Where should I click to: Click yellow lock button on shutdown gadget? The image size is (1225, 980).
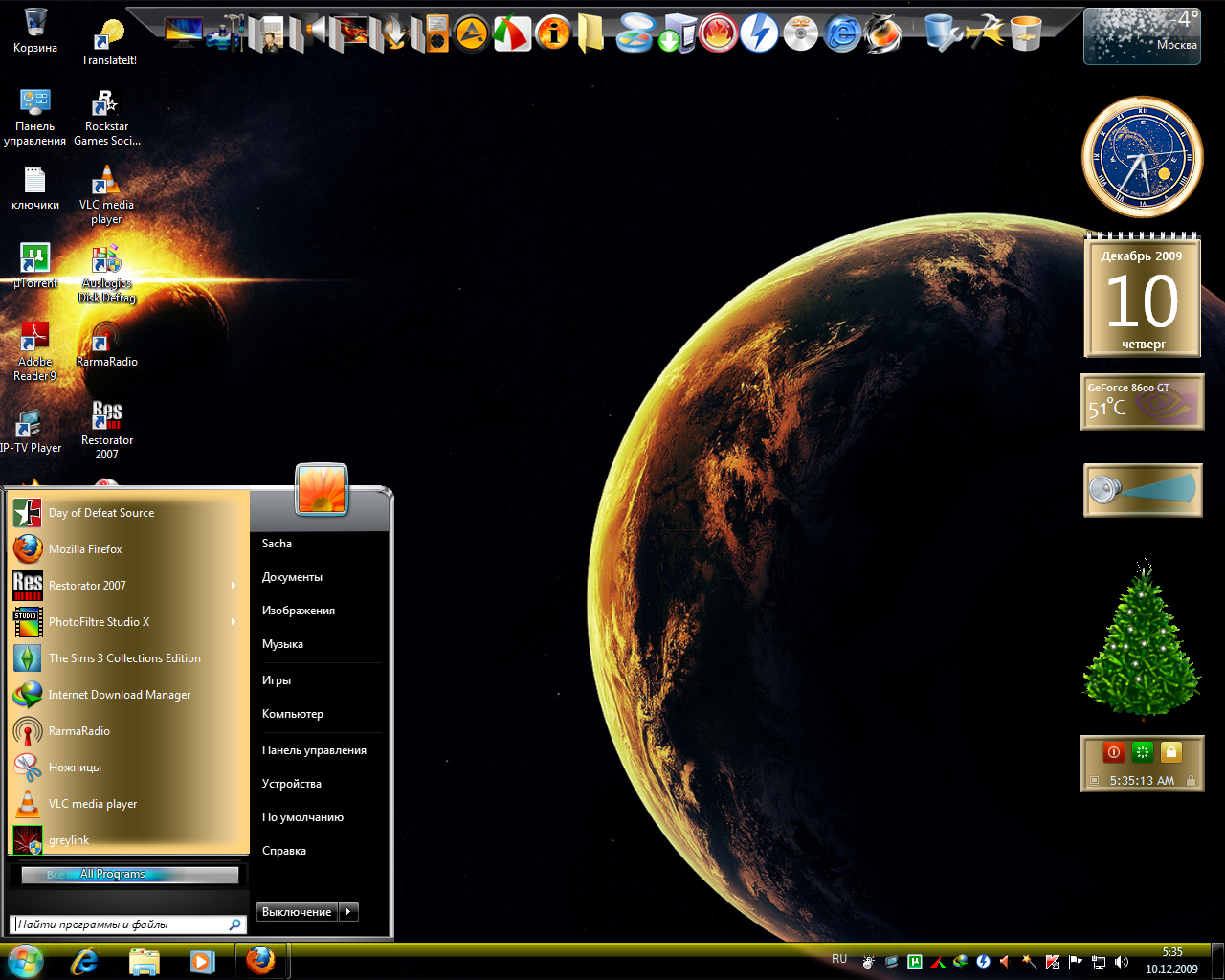(x=1170, y=752)
